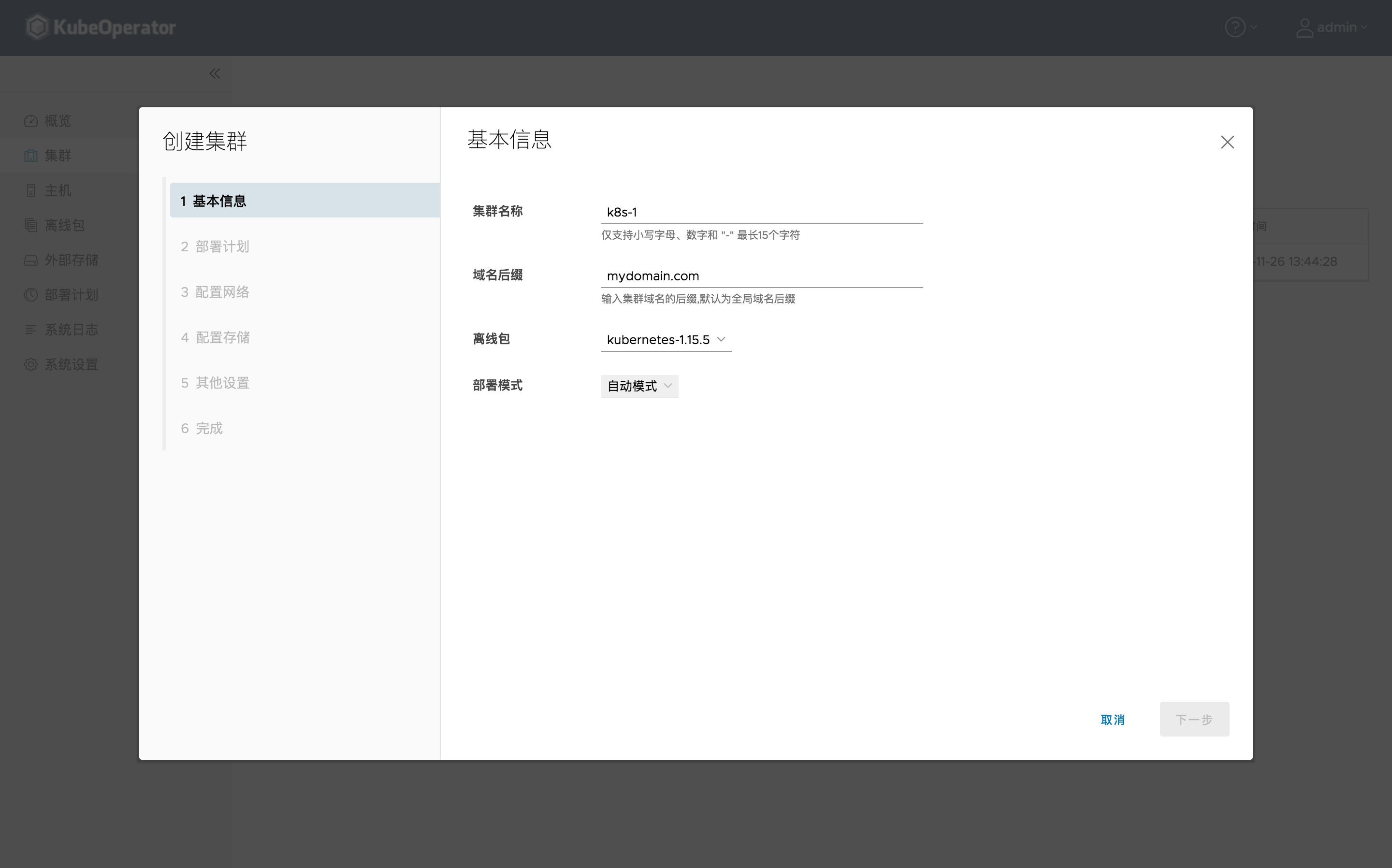Go to wizard step 5 其他设置
Image resolution: width=1392 pixels, height=868 pixels.
[x=305, y=382]
